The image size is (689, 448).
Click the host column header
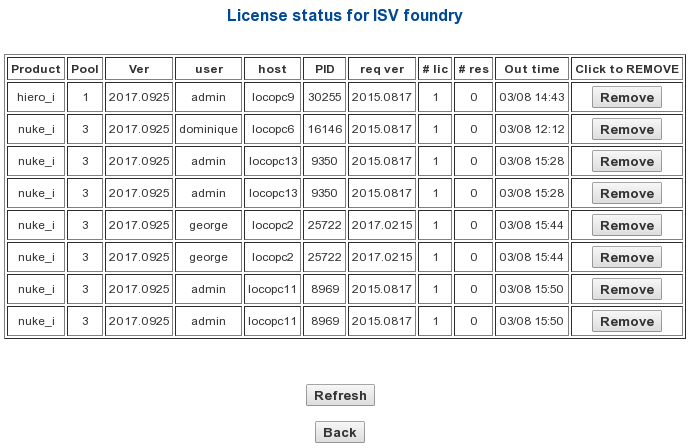(x=272, y=69)
